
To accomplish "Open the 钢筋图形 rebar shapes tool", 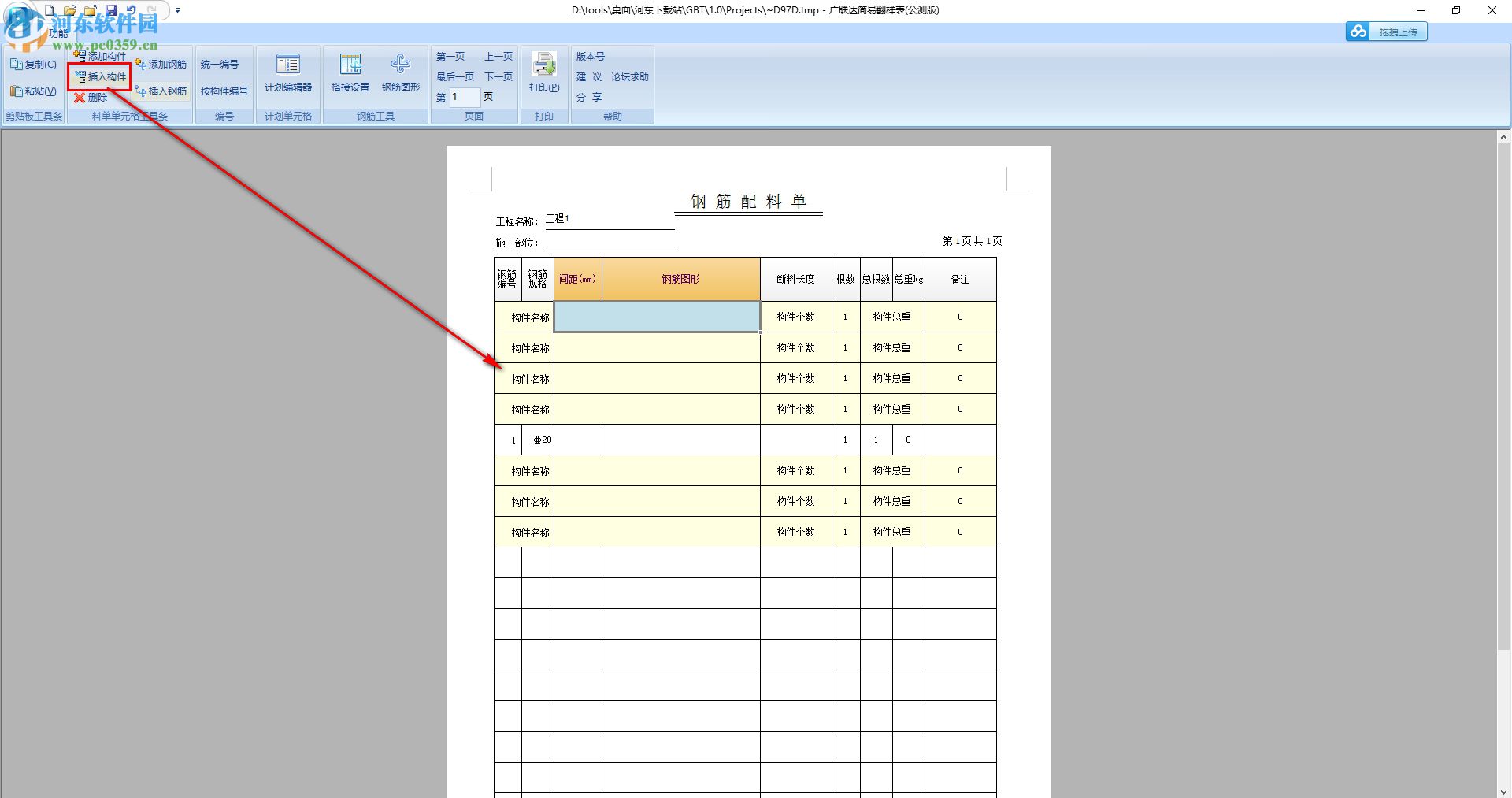I will pos(401,74).
